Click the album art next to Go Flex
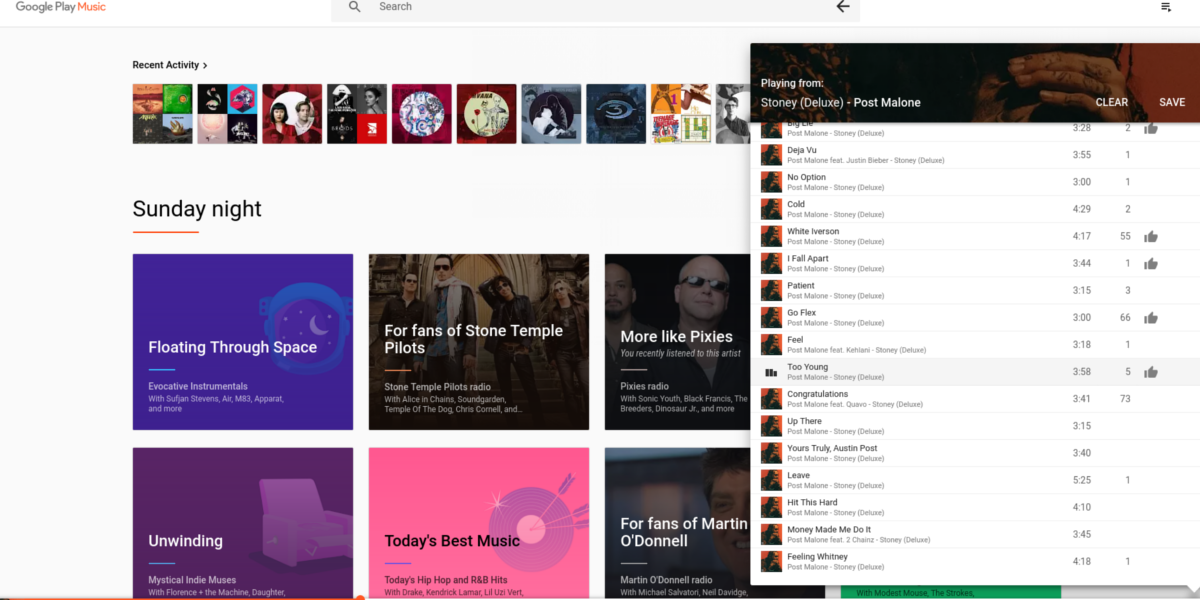The height and width of the screenshot is (600, 1200). 771,317
